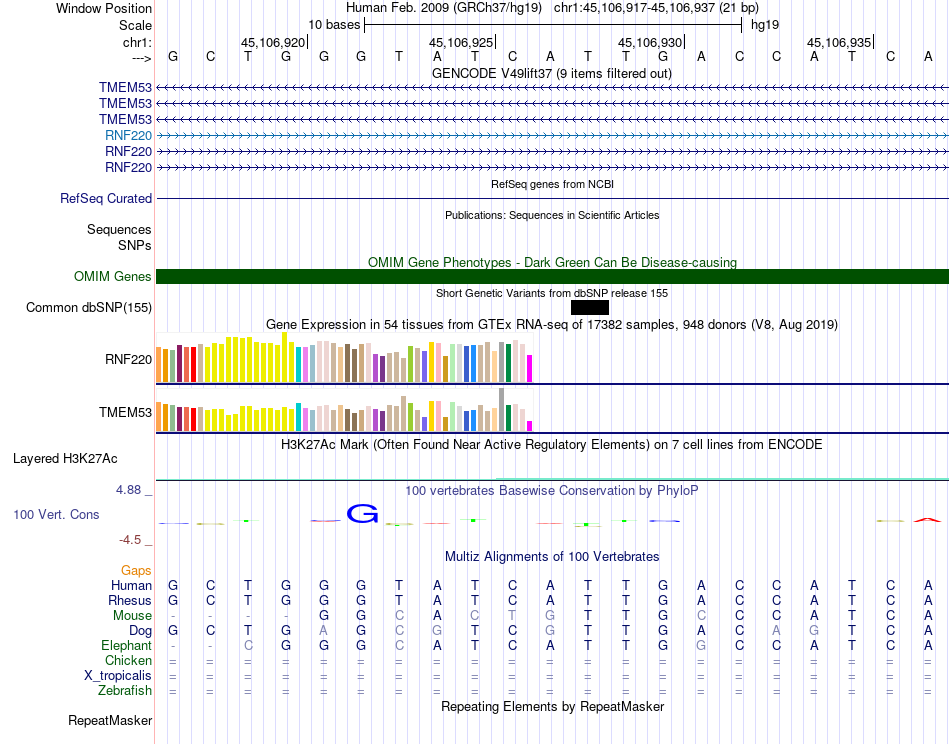This screenshot has width=950, height=744.
Task: Open the Common dbSNP(155) track label
Action: [x=89, y=308]
